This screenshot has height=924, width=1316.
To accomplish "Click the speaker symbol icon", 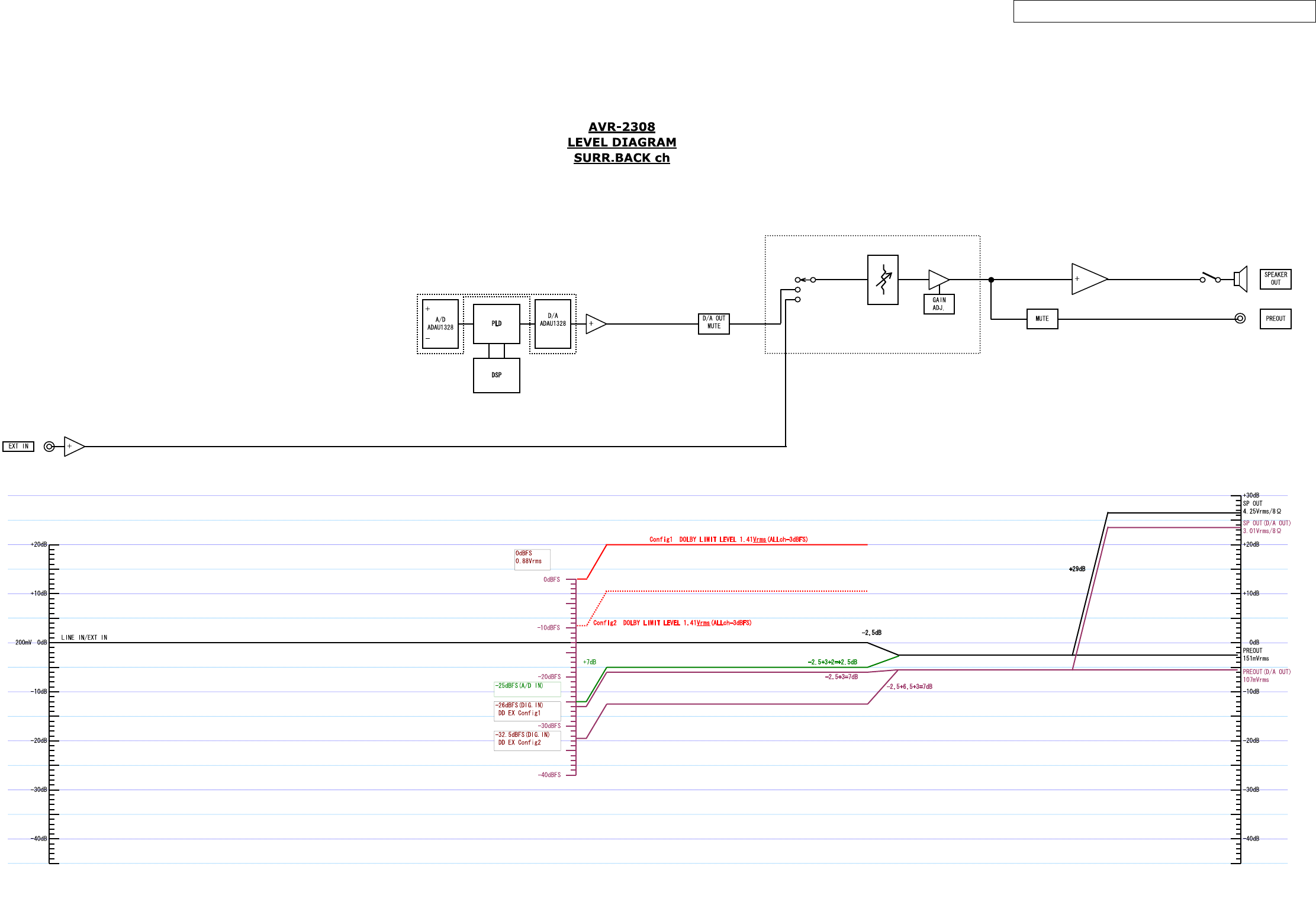I will click(x=1240, y=279).
